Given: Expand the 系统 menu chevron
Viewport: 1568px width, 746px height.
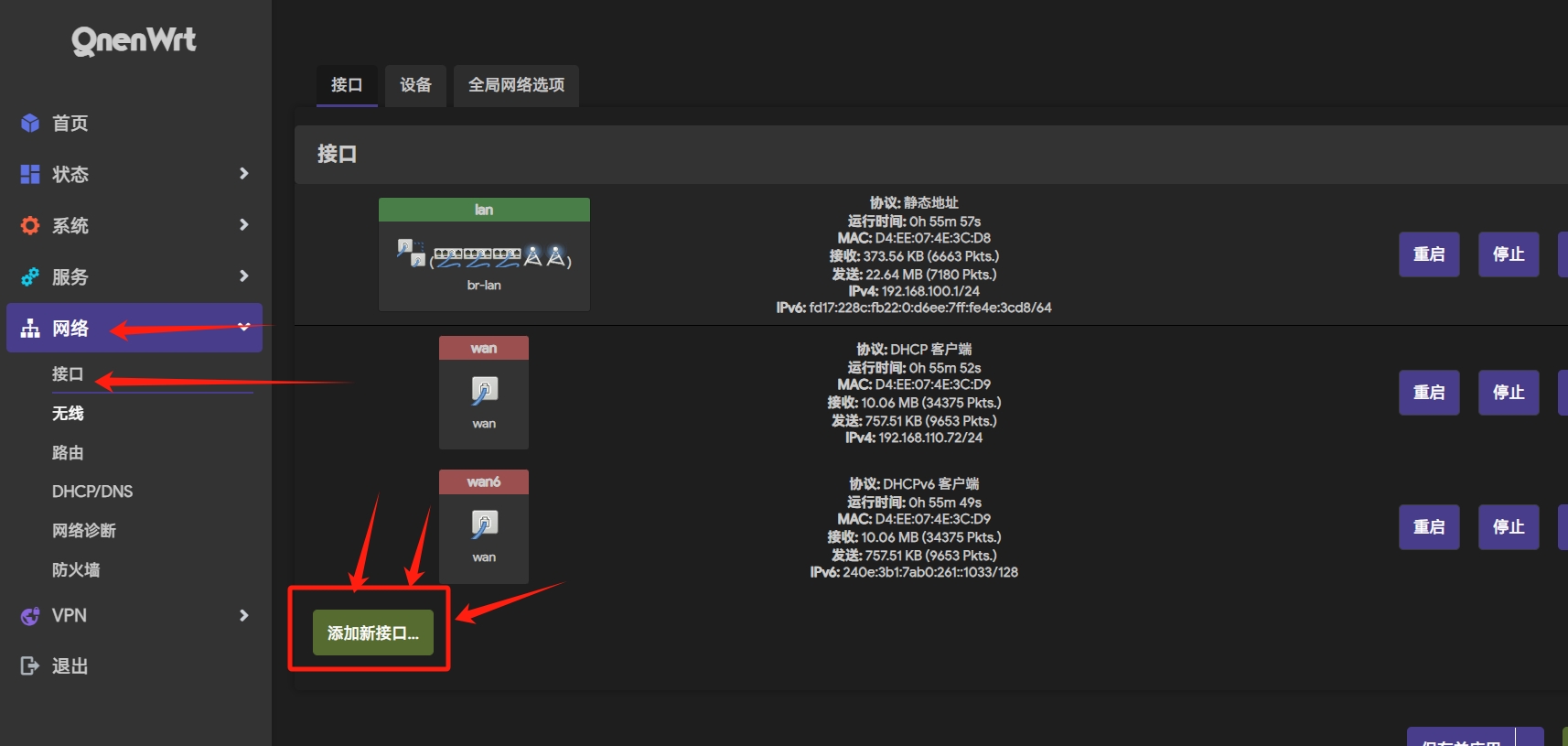Looking at the screenshot, I should (243, 225).
